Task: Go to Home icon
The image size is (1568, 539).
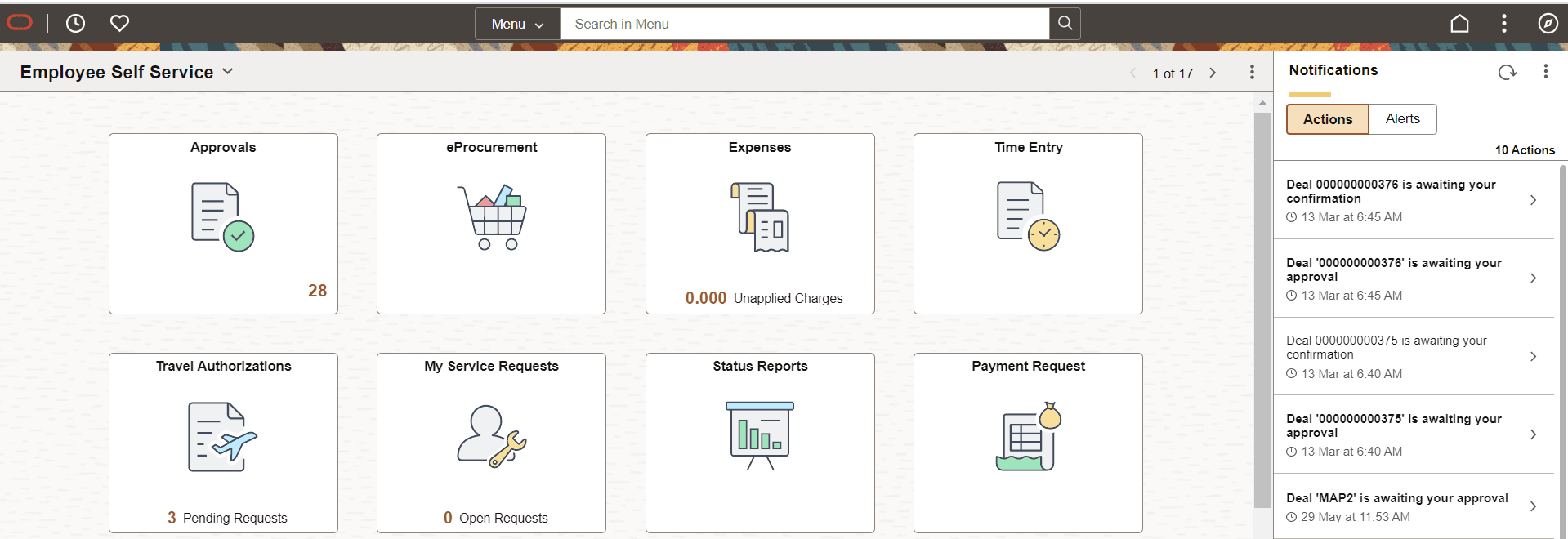Action: tap(1459, 24)
